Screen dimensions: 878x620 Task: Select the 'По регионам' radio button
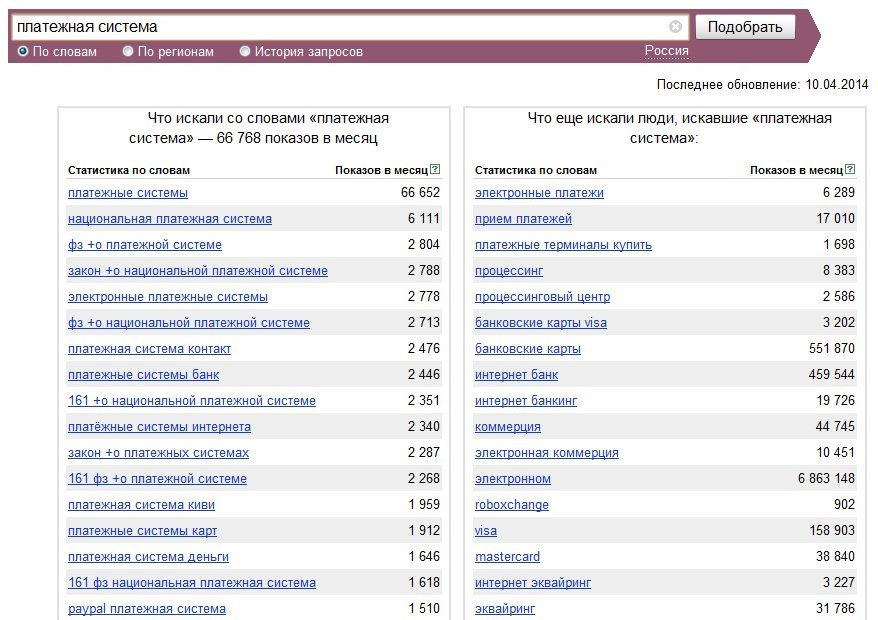click(x=128, y=52)
